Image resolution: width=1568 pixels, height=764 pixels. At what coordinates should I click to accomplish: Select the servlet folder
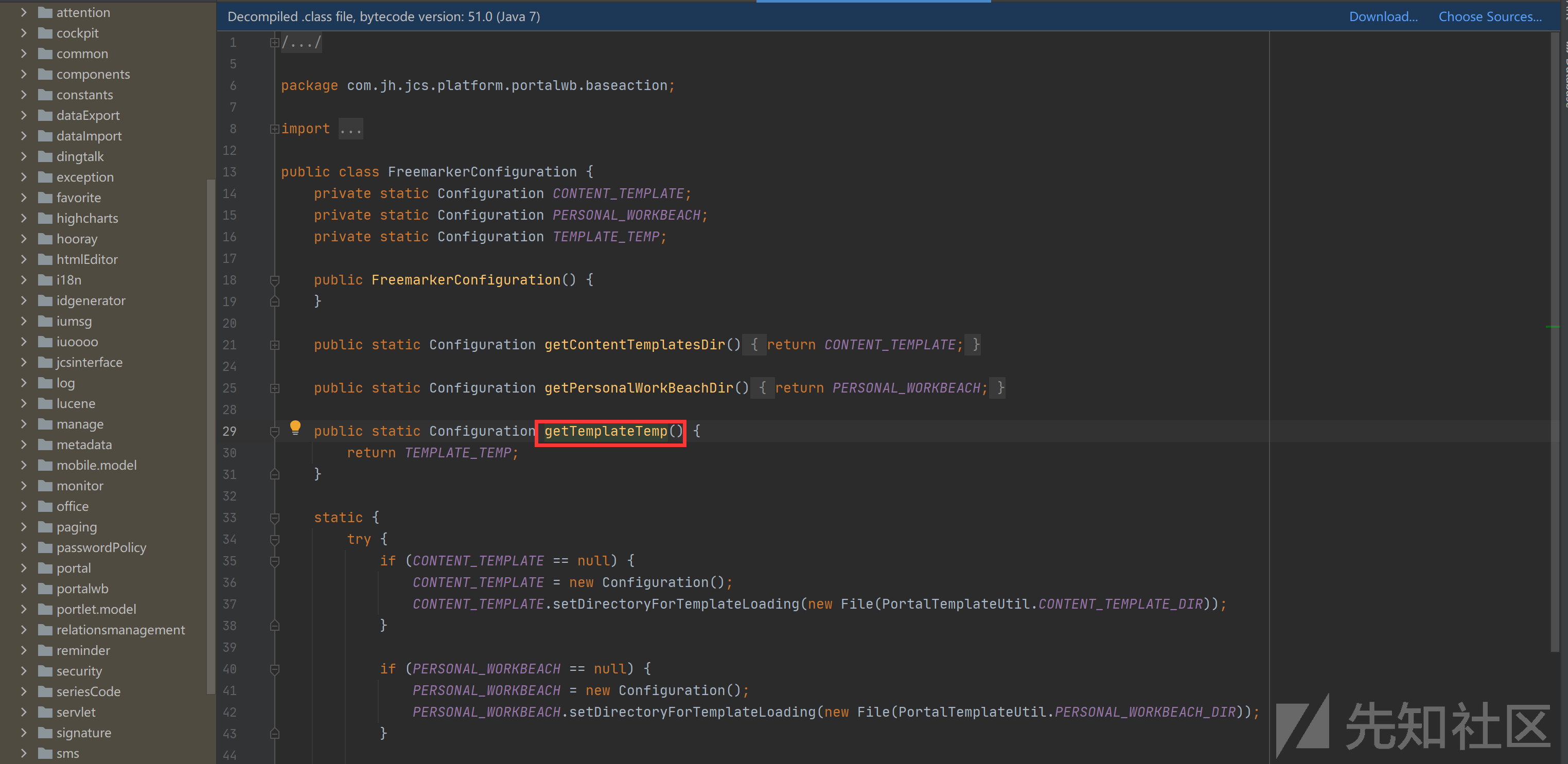click(x=76, y=712)
